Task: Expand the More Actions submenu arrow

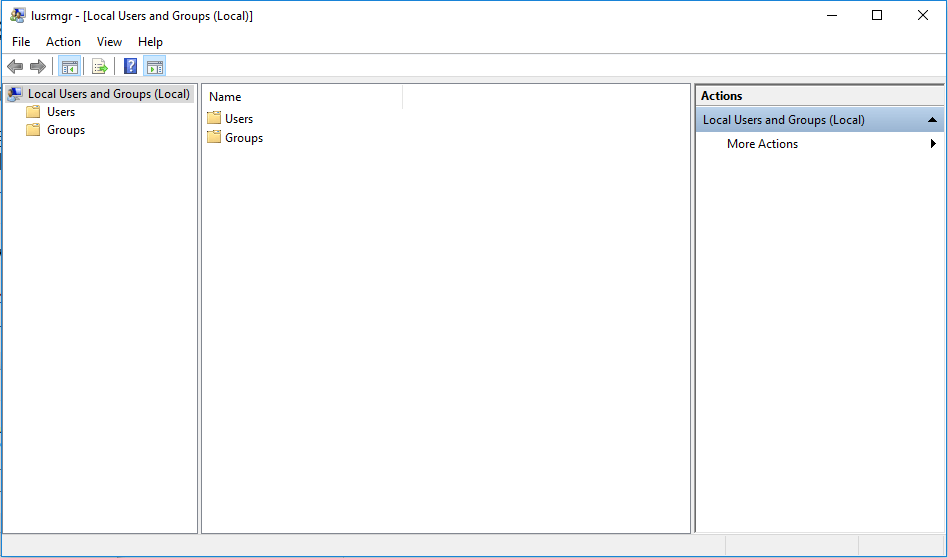Action: pyautogui.click(x=933, y=144)
